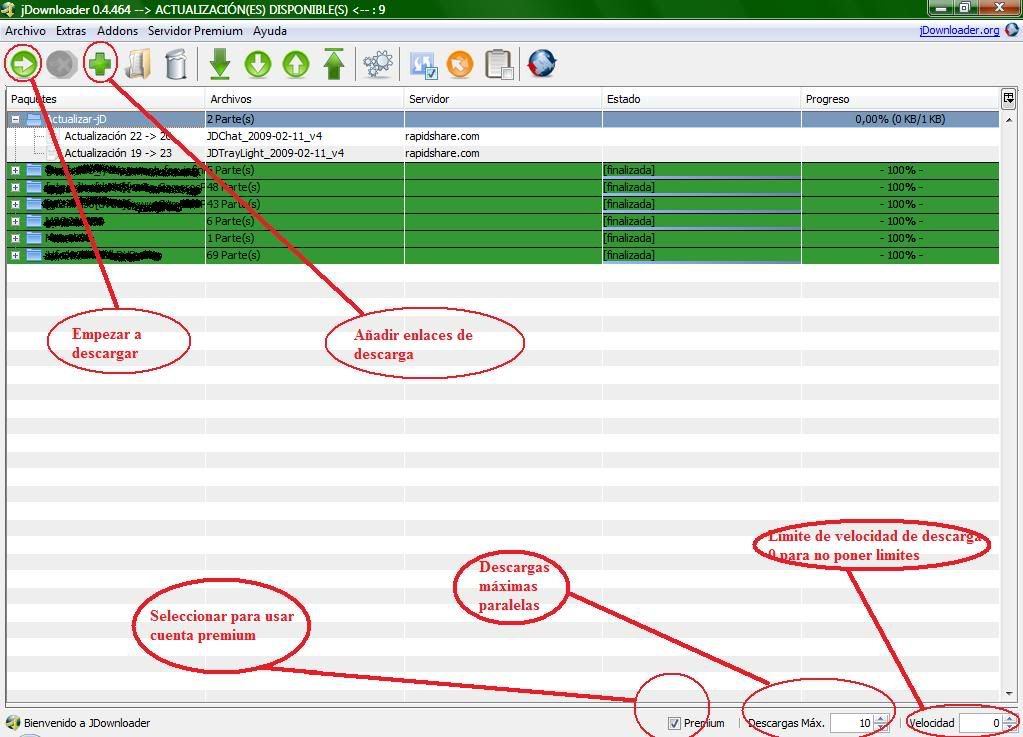
Task: Open the Addons menu
Action: pos(117,31)
